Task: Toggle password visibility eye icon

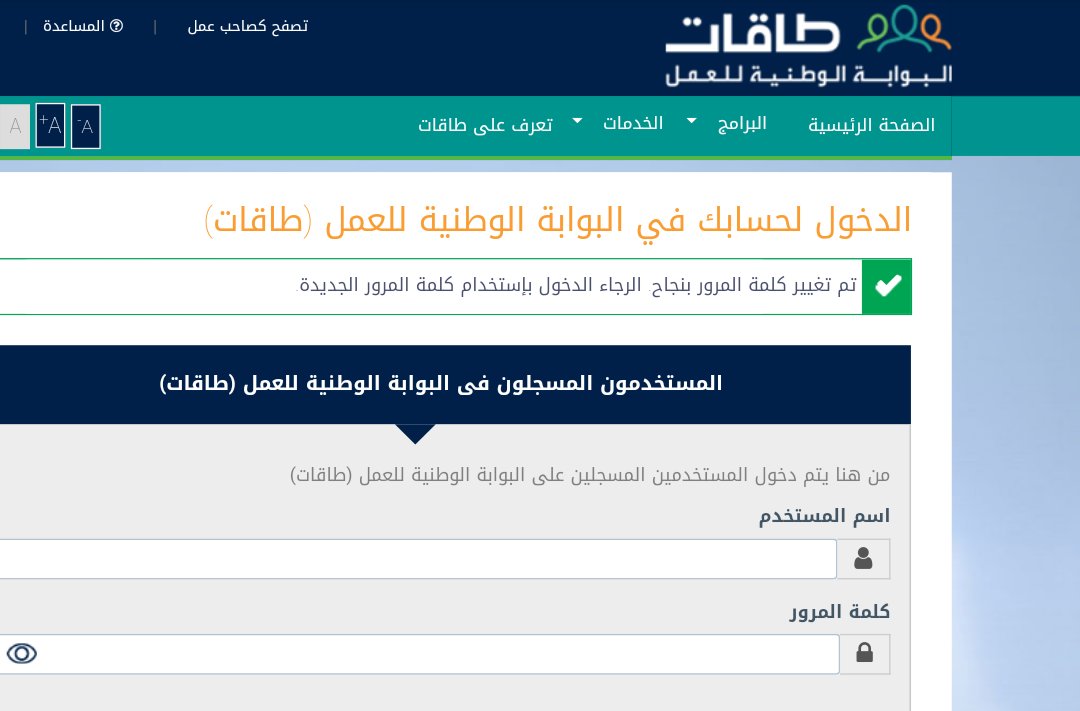Action: pyautogui.click(x=22, y=653)
